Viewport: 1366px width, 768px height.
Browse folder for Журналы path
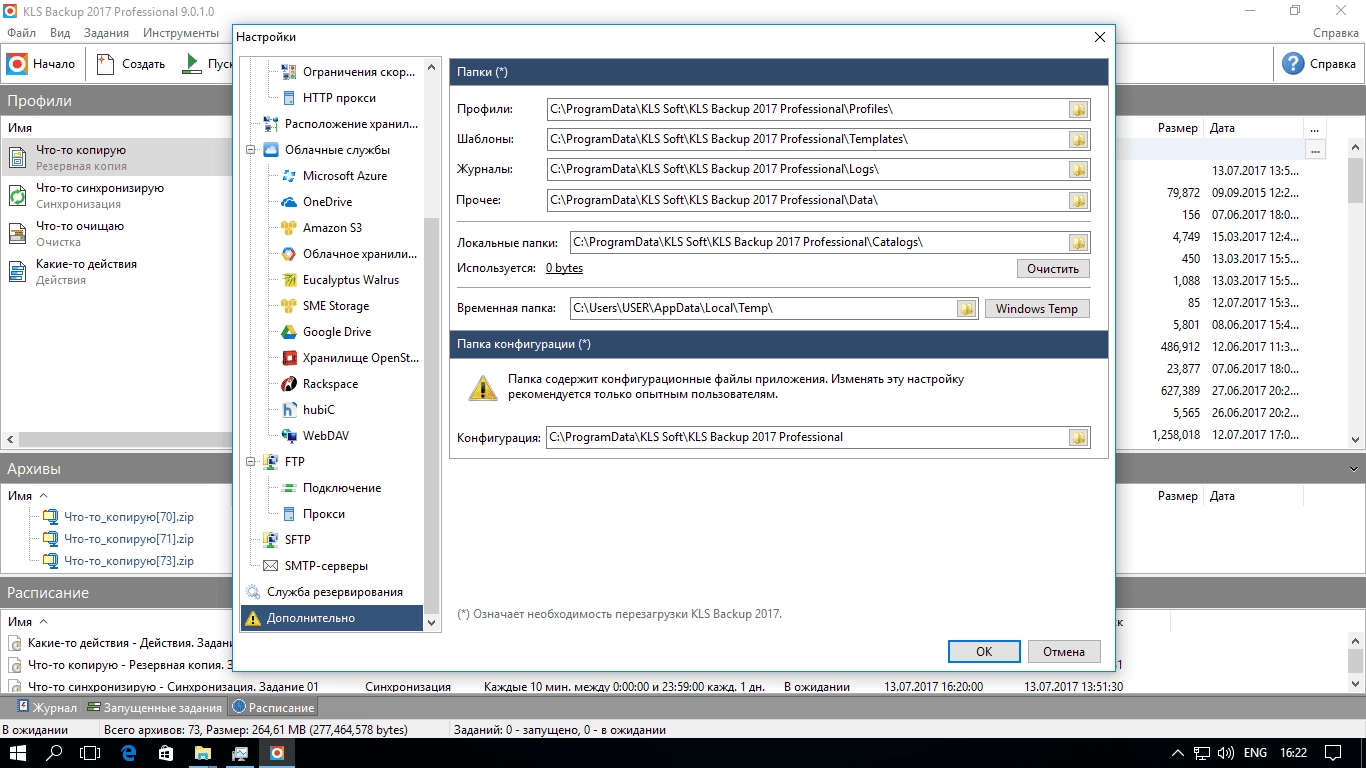(1078, 170)
